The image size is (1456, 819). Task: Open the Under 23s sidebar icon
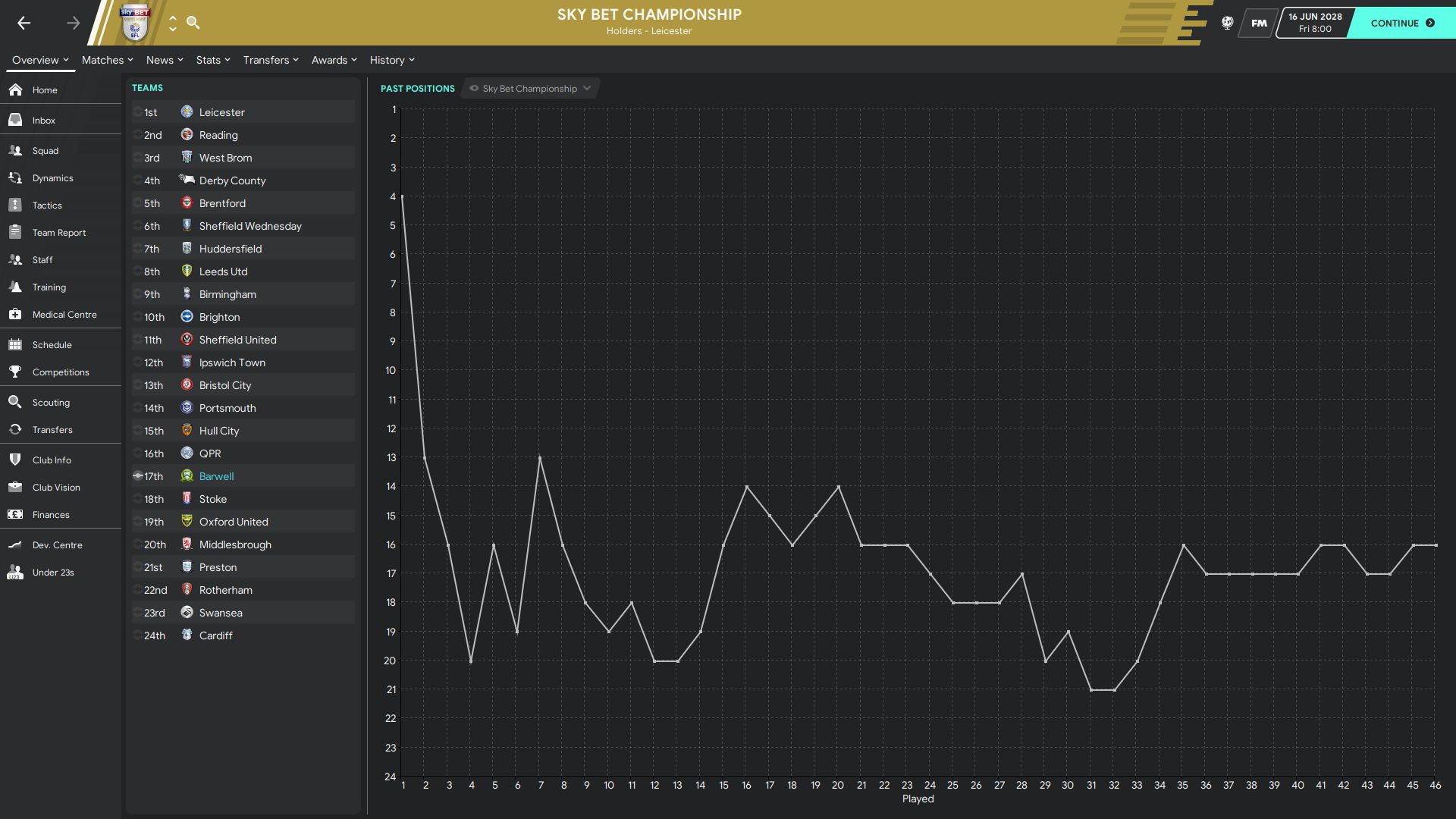(x=15, y=572)
